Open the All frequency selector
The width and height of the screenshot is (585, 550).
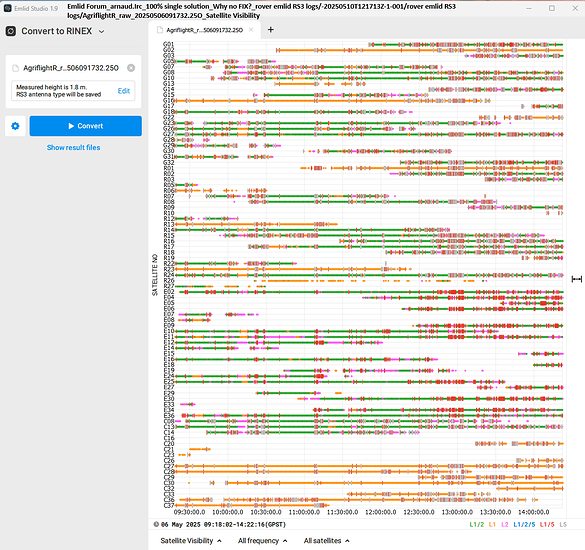263,541
